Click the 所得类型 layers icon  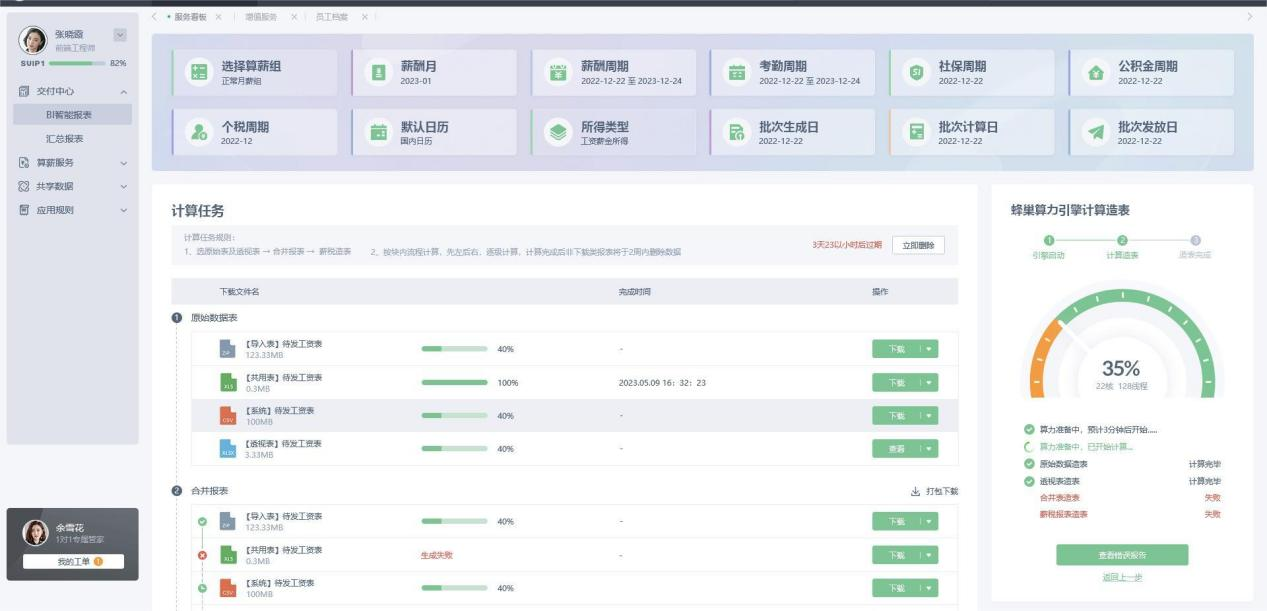[x=558, y=132]
